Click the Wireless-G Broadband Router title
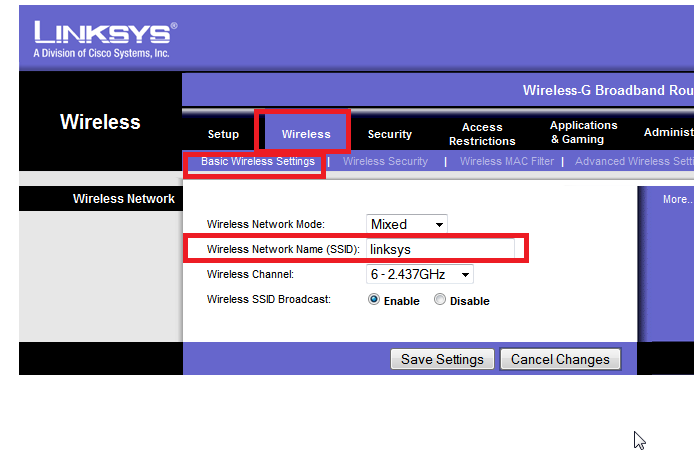This screenshot has height=472, width=694. (x=608, y=90)
